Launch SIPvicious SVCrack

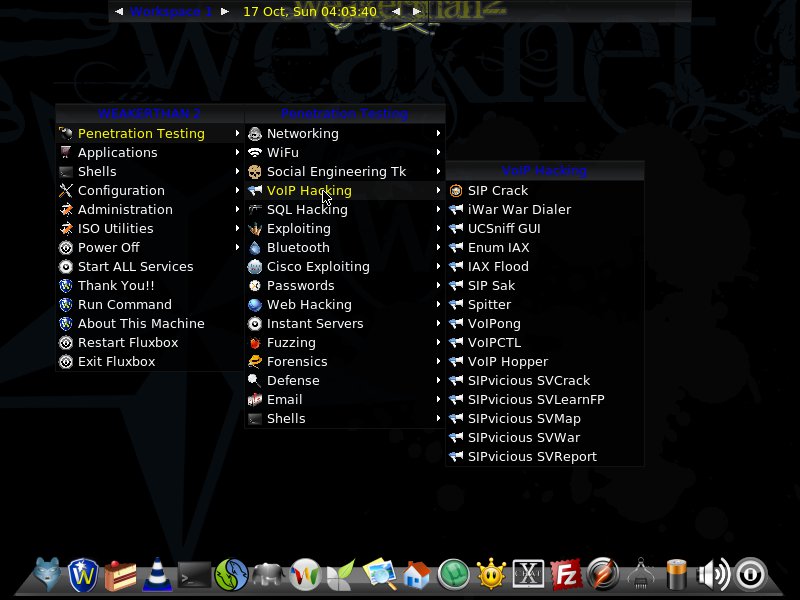(545, 381)
